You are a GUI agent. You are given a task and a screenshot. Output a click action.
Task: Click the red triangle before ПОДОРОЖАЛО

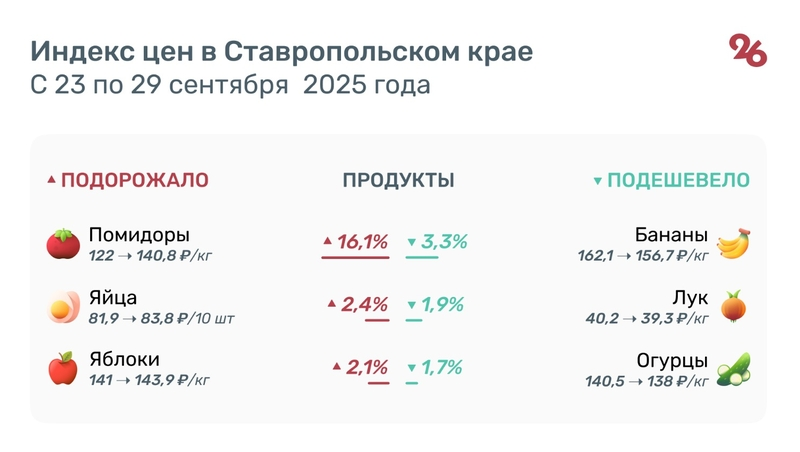(51, 181)
